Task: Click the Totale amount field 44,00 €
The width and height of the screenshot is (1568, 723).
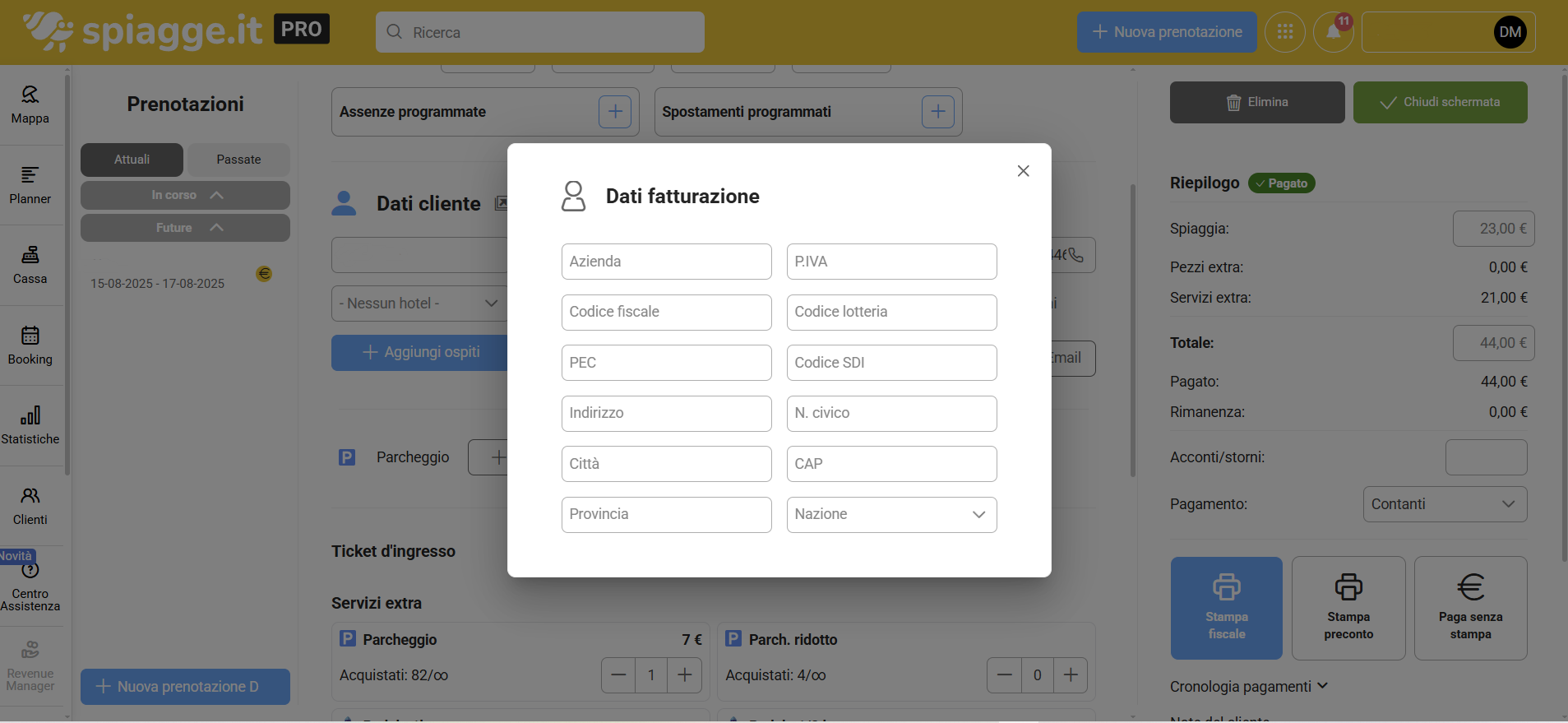Action: click(x=1493, y=343)
